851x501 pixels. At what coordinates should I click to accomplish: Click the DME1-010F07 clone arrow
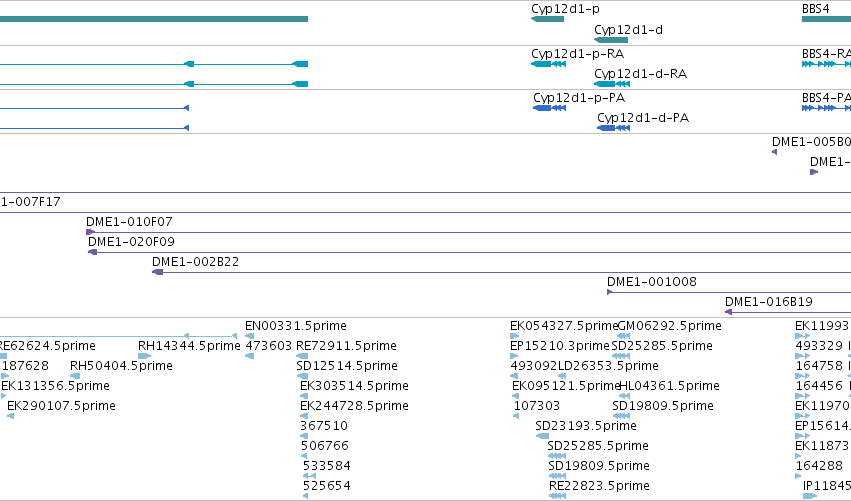tap(90, 232)
